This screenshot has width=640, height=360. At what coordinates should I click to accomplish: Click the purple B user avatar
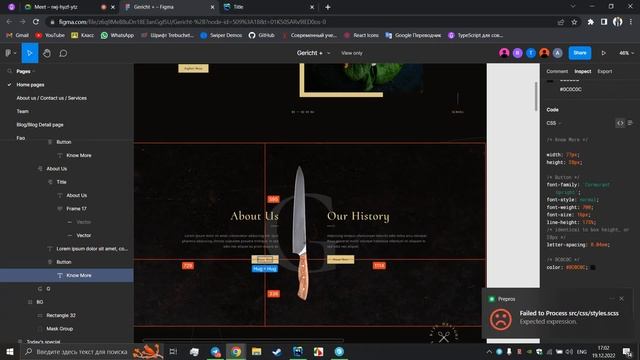click(518, 53)
